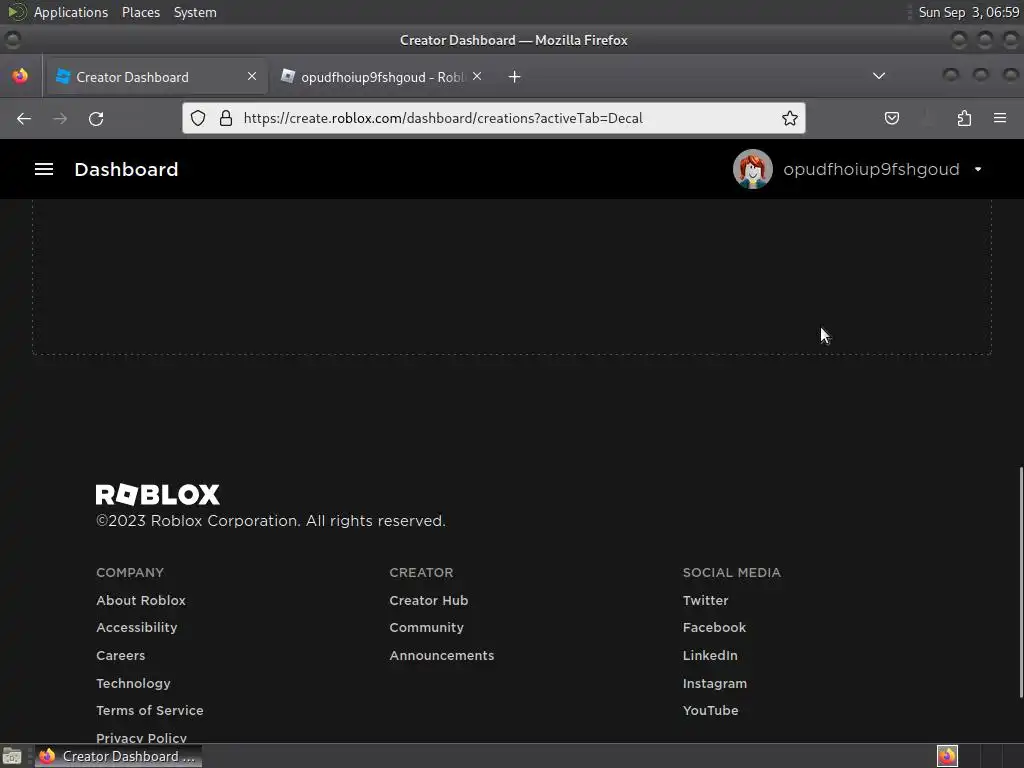The image size is (1024, 768).
Task: Open the Dashboard hamburger menu
Action: tap(44, 169)
